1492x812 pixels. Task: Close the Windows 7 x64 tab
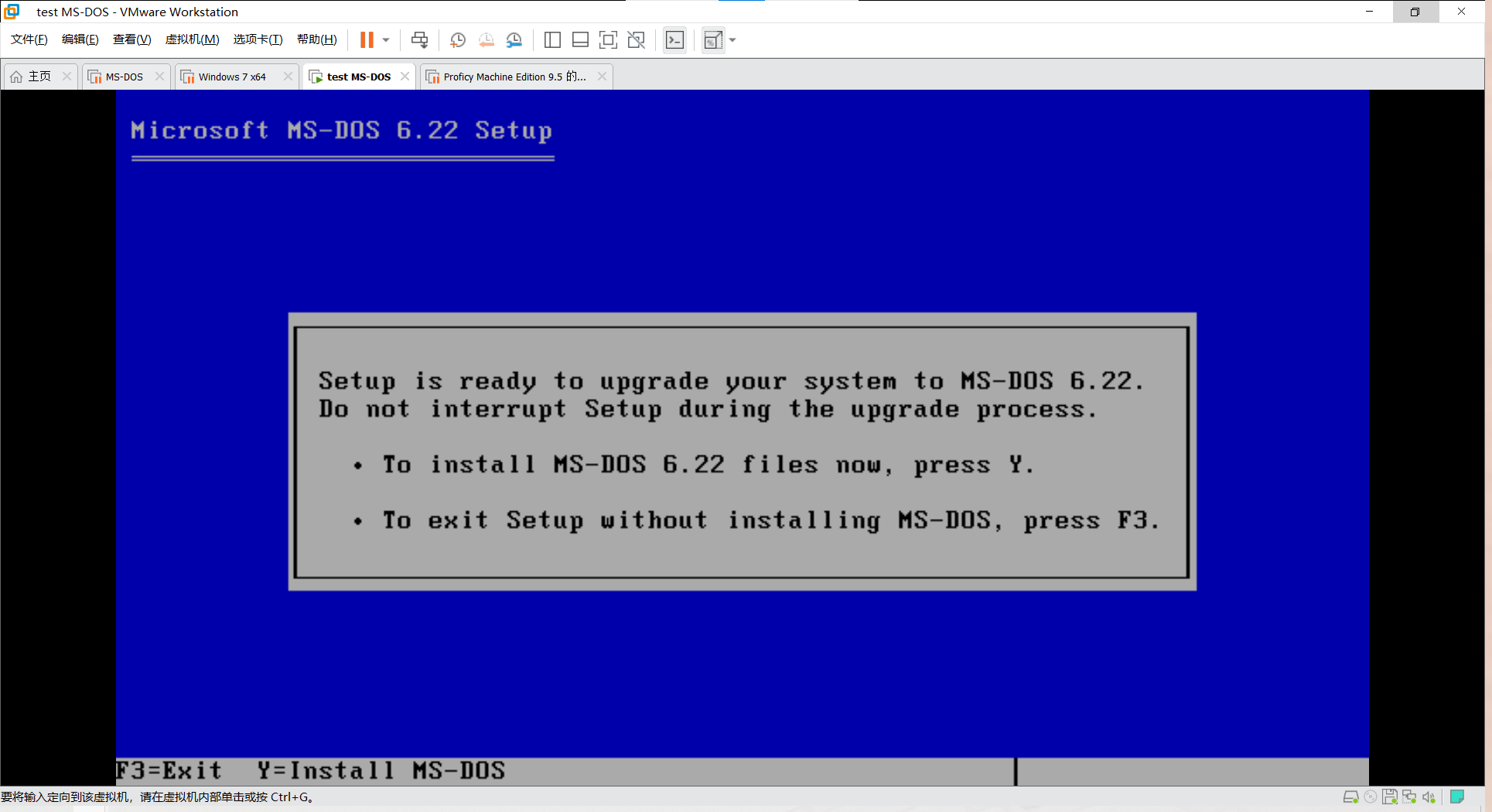click(x=288, y=77)
